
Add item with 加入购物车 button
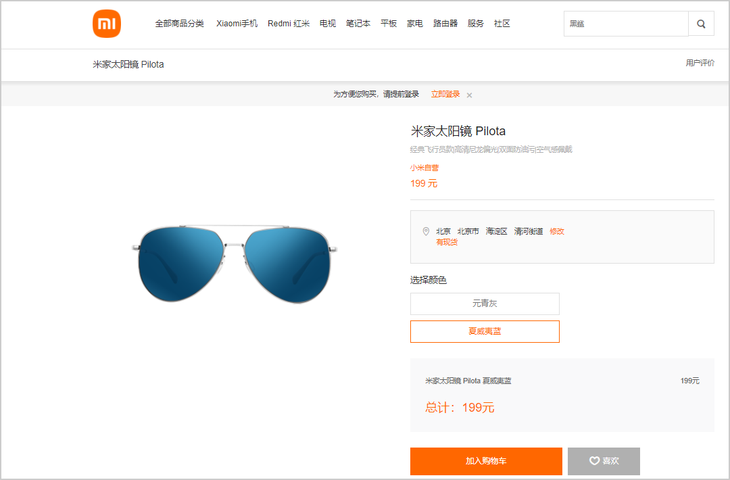point(486,461)
